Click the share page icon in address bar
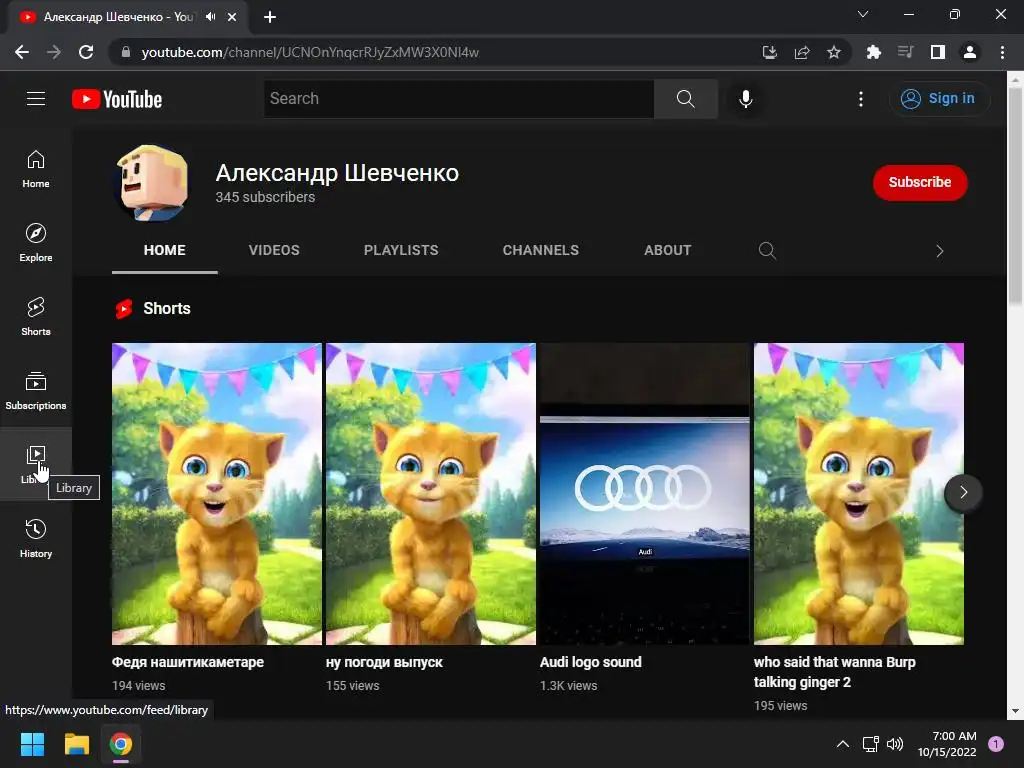Viewport: 1024px width, 768px height. coord(802,52)
